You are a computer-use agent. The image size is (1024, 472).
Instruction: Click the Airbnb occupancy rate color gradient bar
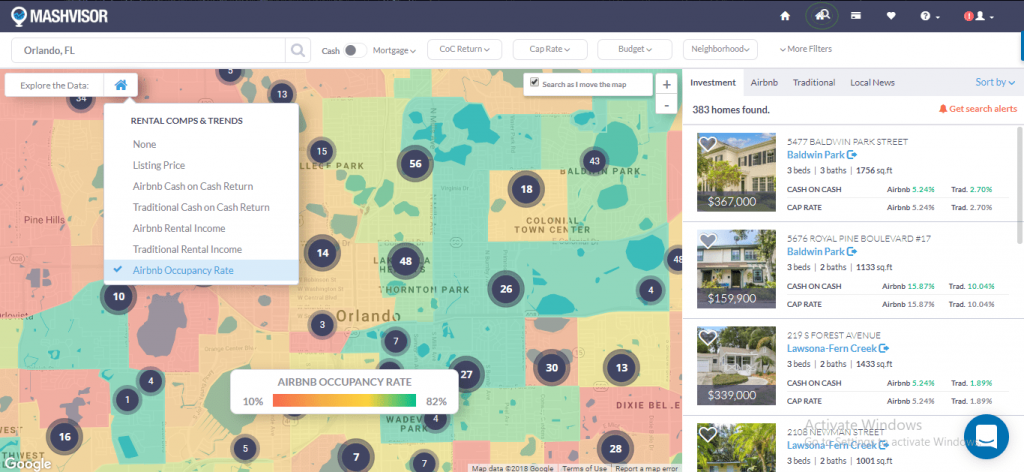(345, 401)
